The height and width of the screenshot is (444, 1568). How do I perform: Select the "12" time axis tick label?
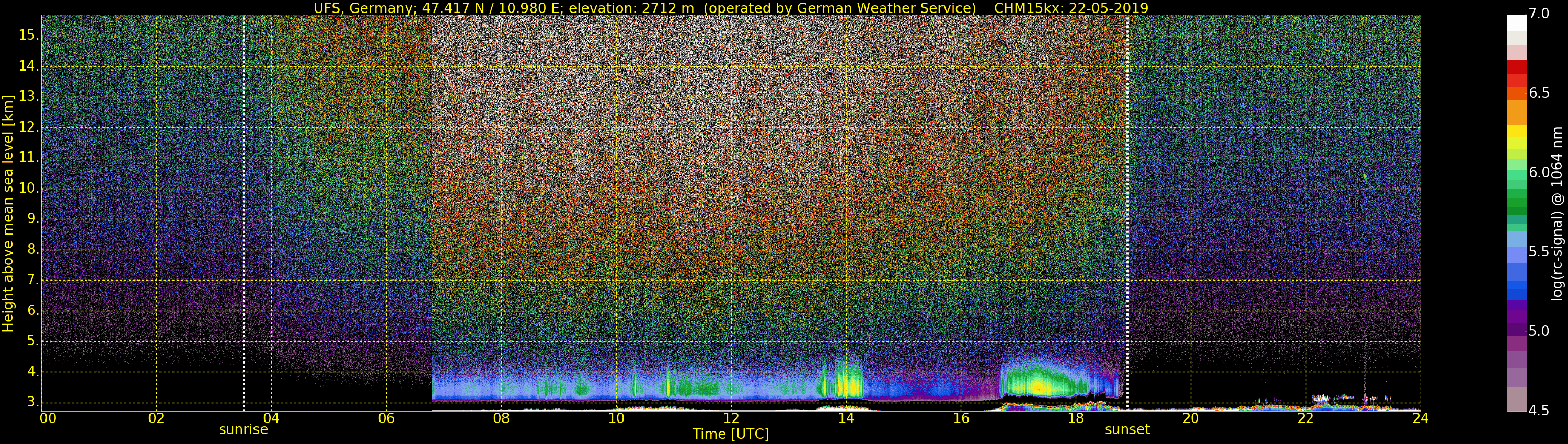pos(731,418)
